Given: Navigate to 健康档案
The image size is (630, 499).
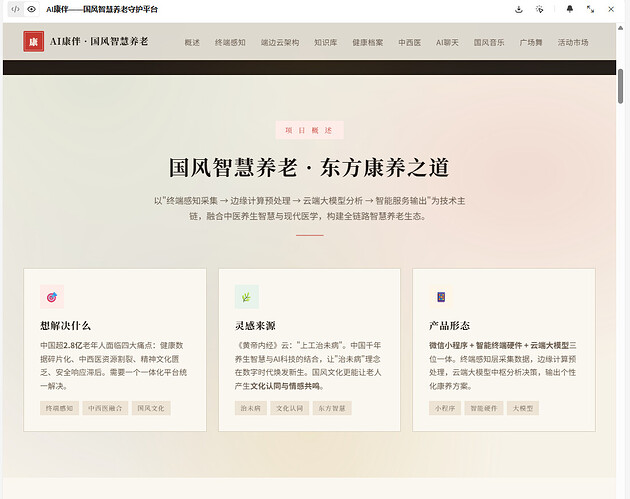Looking at the screenshot, I should 368,43.
